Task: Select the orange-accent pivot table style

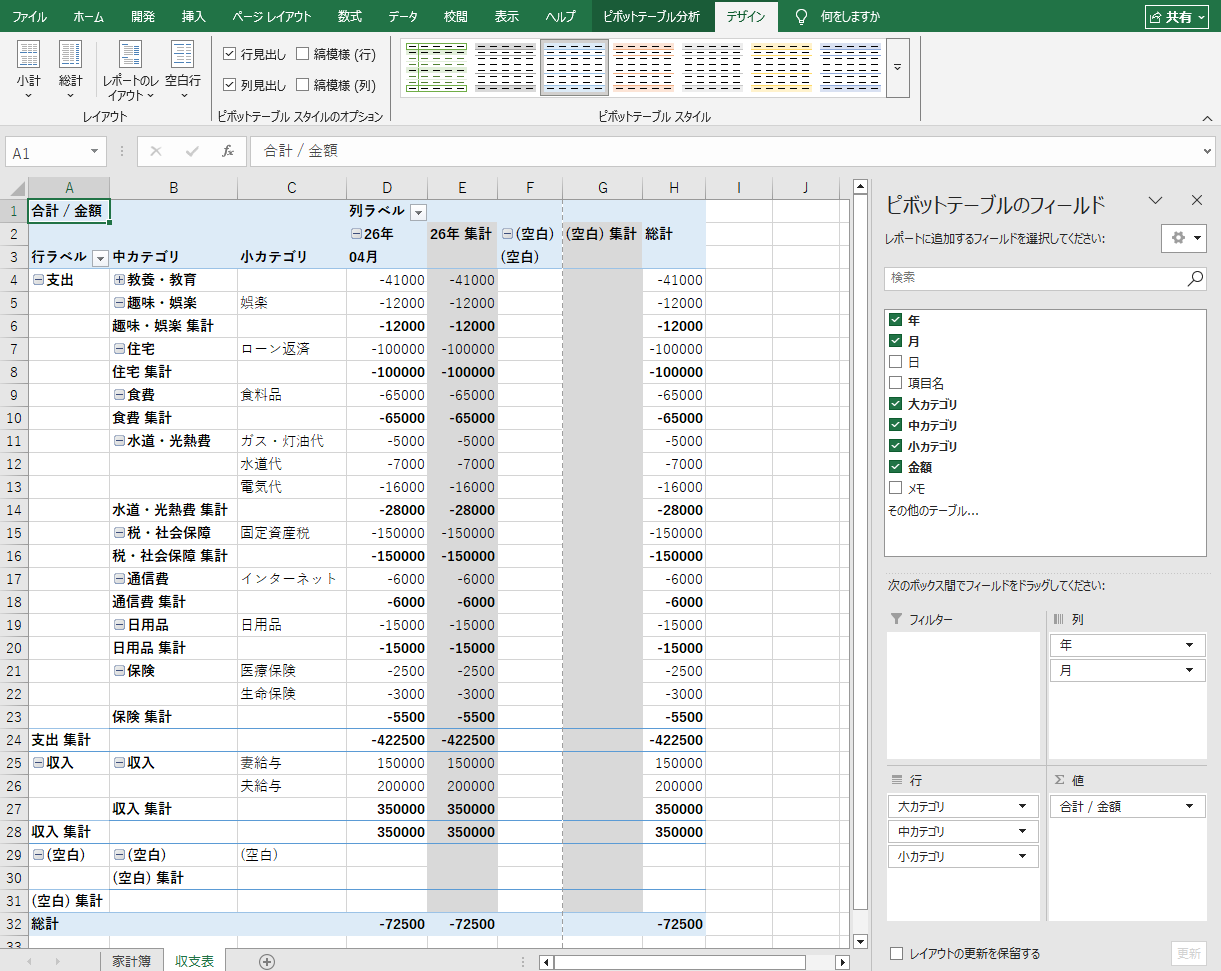Action: coord(643,67)
